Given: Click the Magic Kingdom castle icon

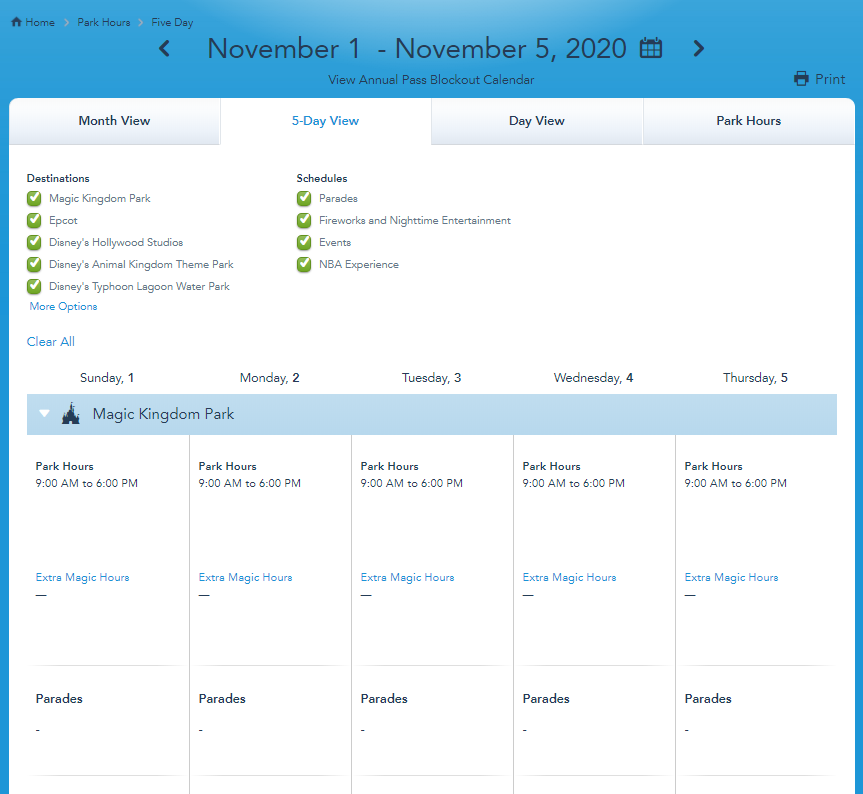Looking at the screenshot, I should (x=70, y=414).
